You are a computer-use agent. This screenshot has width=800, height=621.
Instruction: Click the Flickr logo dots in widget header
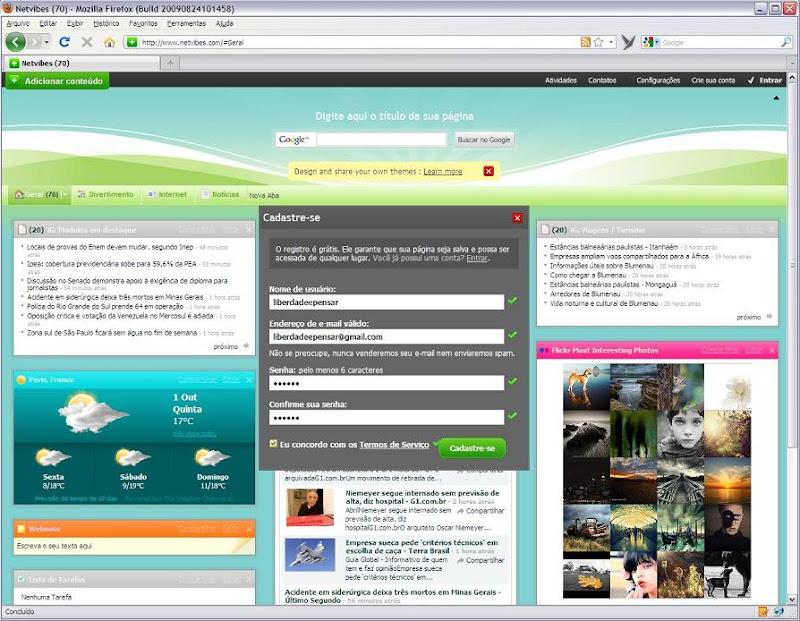point(544,351)
